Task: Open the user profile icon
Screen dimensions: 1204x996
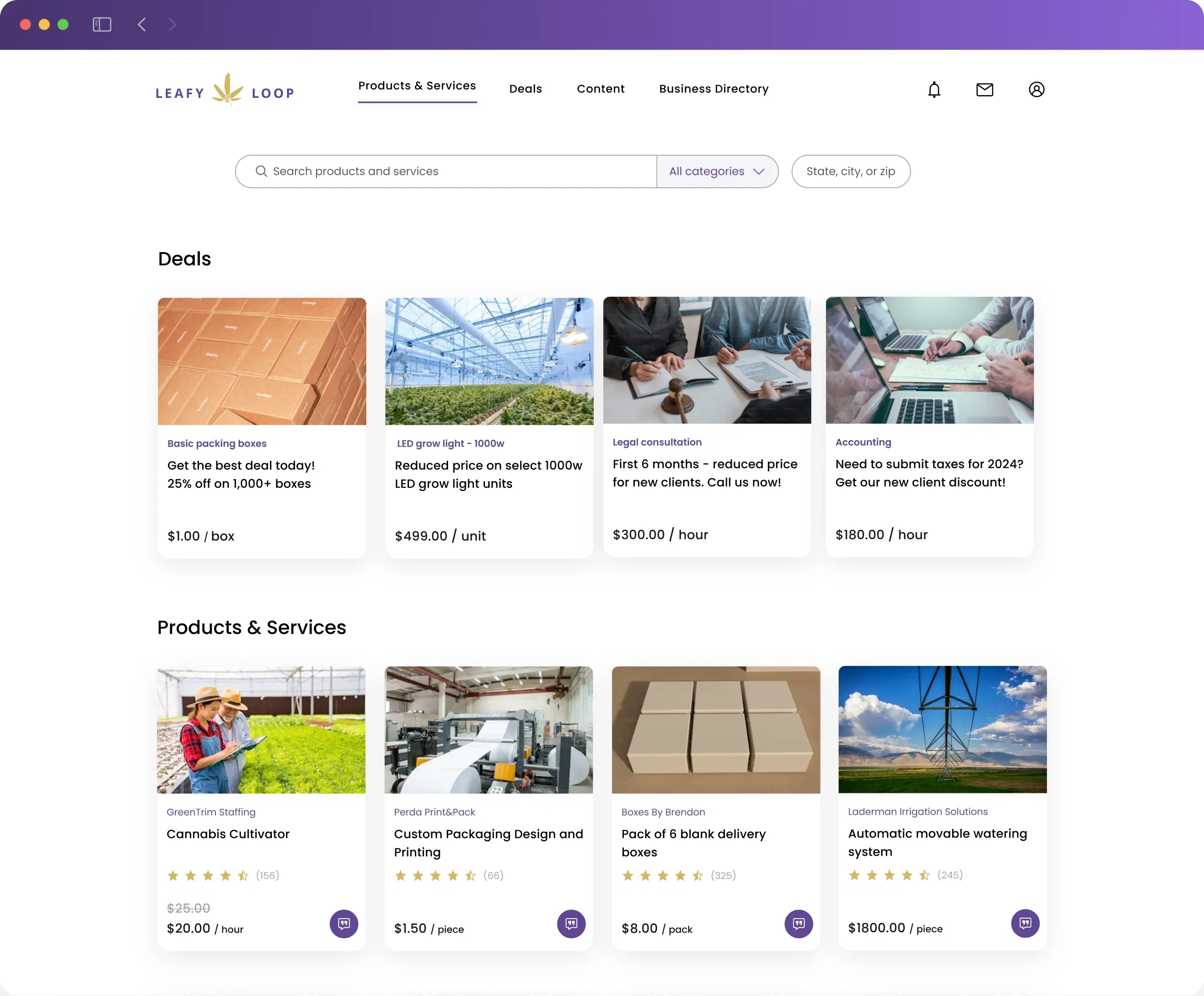Action: click(1036, 89)
